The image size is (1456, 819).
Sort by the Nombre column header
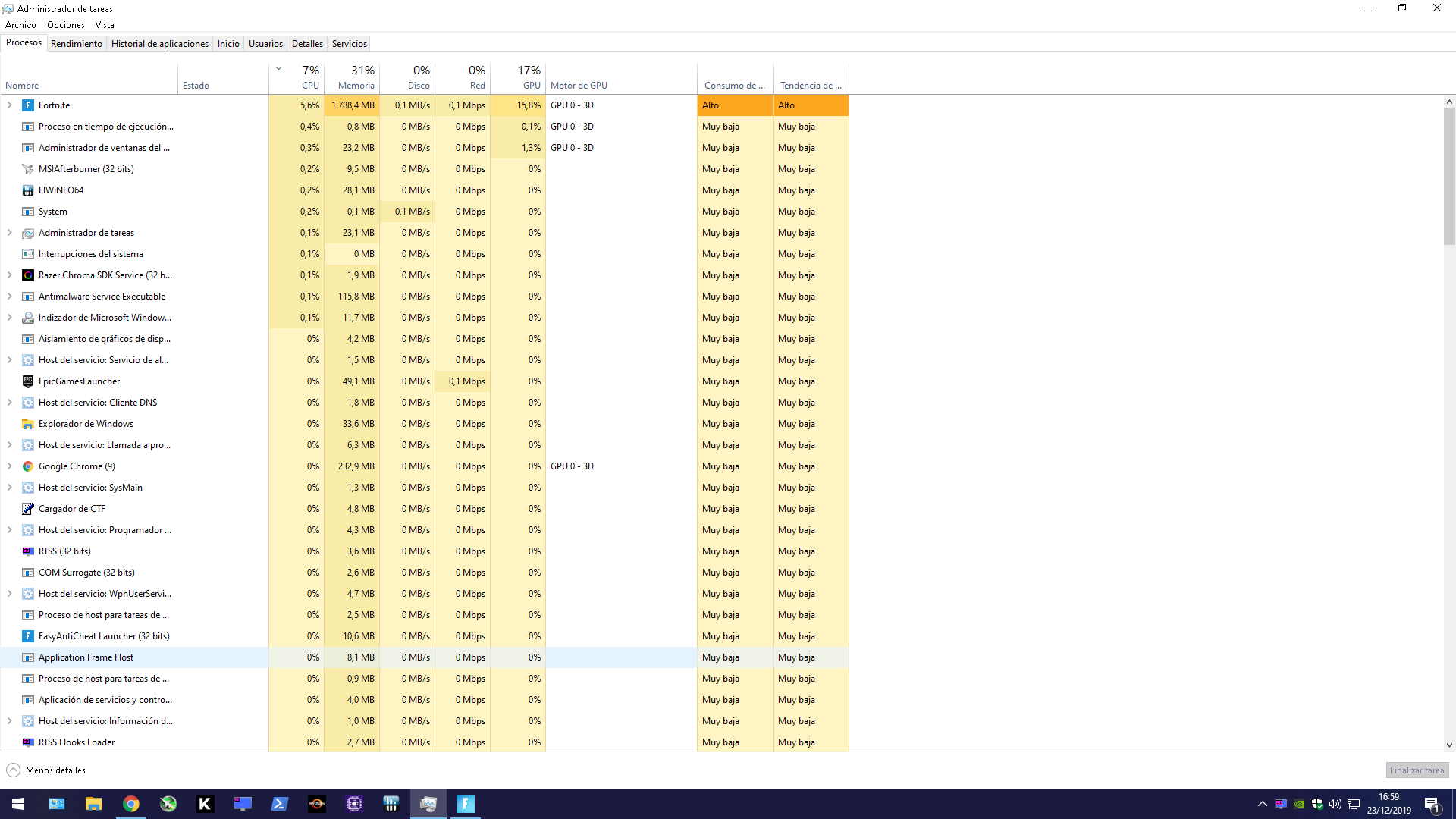click(89, 77)
